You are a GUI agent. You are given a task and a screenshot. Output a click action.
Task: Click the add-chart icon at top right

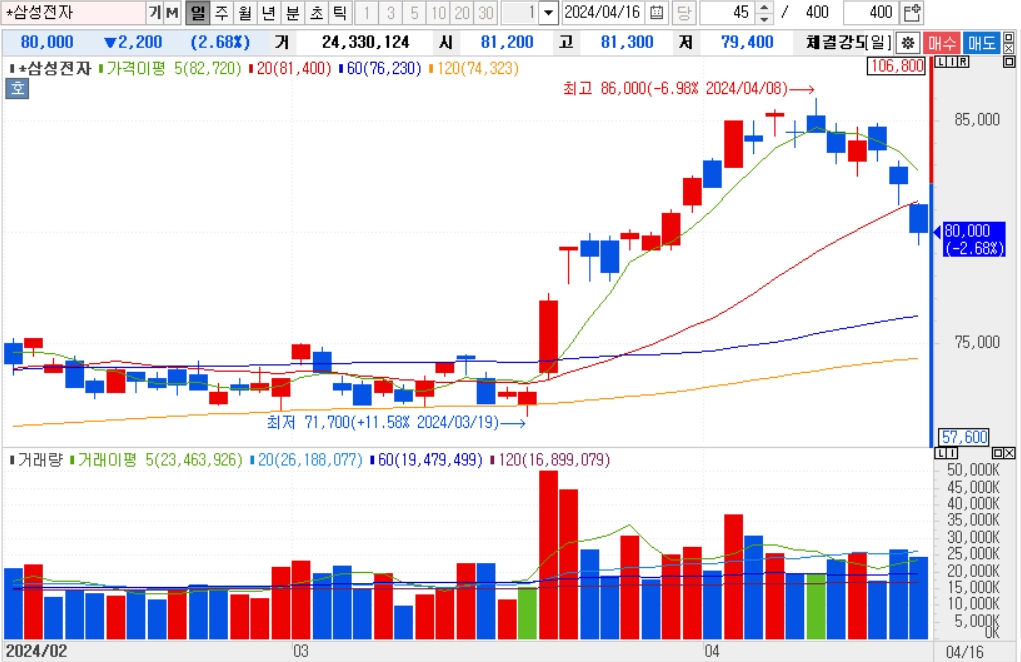tap(912, 12)
